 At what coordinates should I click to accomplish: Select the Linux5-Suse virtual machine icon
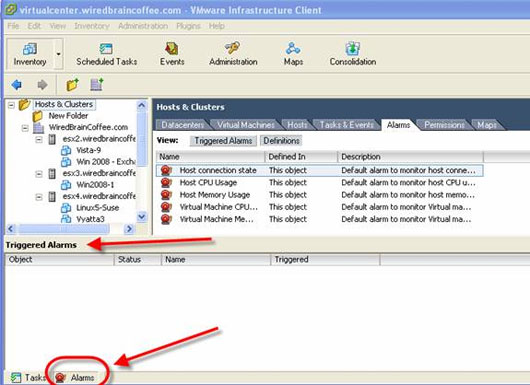pyautogui.click(x=66, y=208)
